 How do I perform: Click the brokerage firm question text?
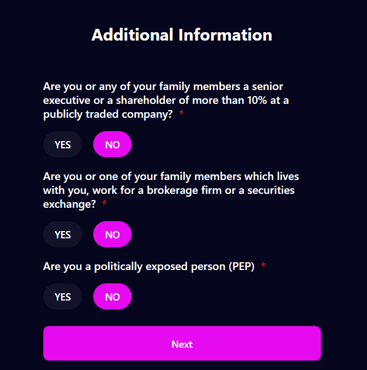click(171, 190)
